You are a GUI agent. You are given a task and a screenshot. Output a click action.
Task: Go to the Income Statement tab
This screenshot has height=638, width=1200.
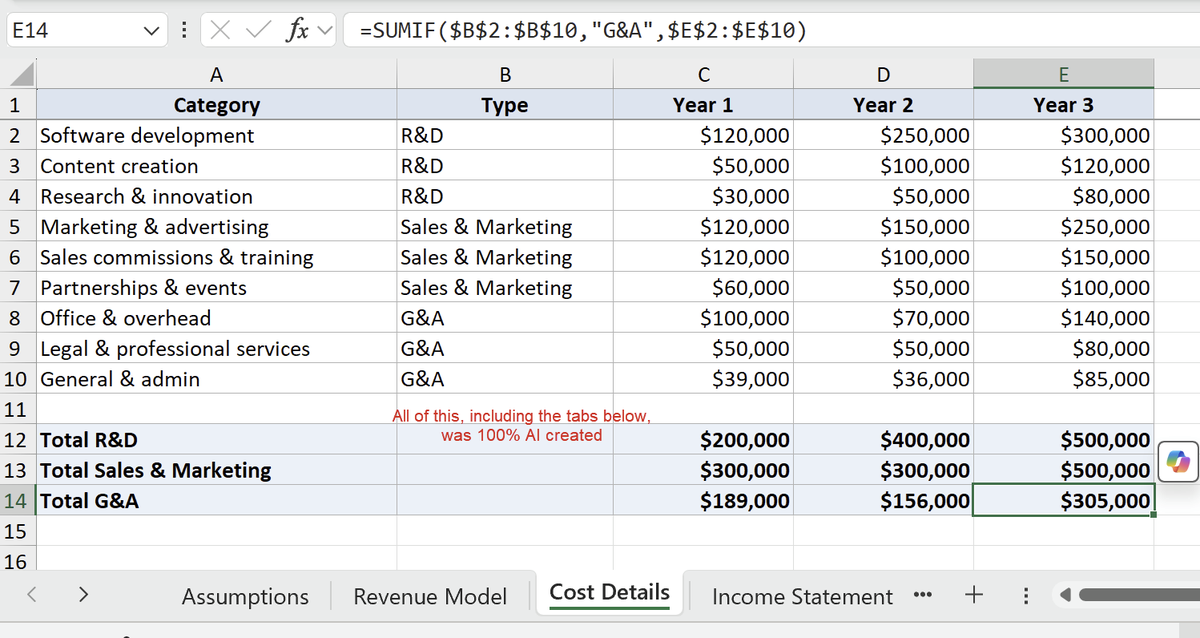pos(802,597)
